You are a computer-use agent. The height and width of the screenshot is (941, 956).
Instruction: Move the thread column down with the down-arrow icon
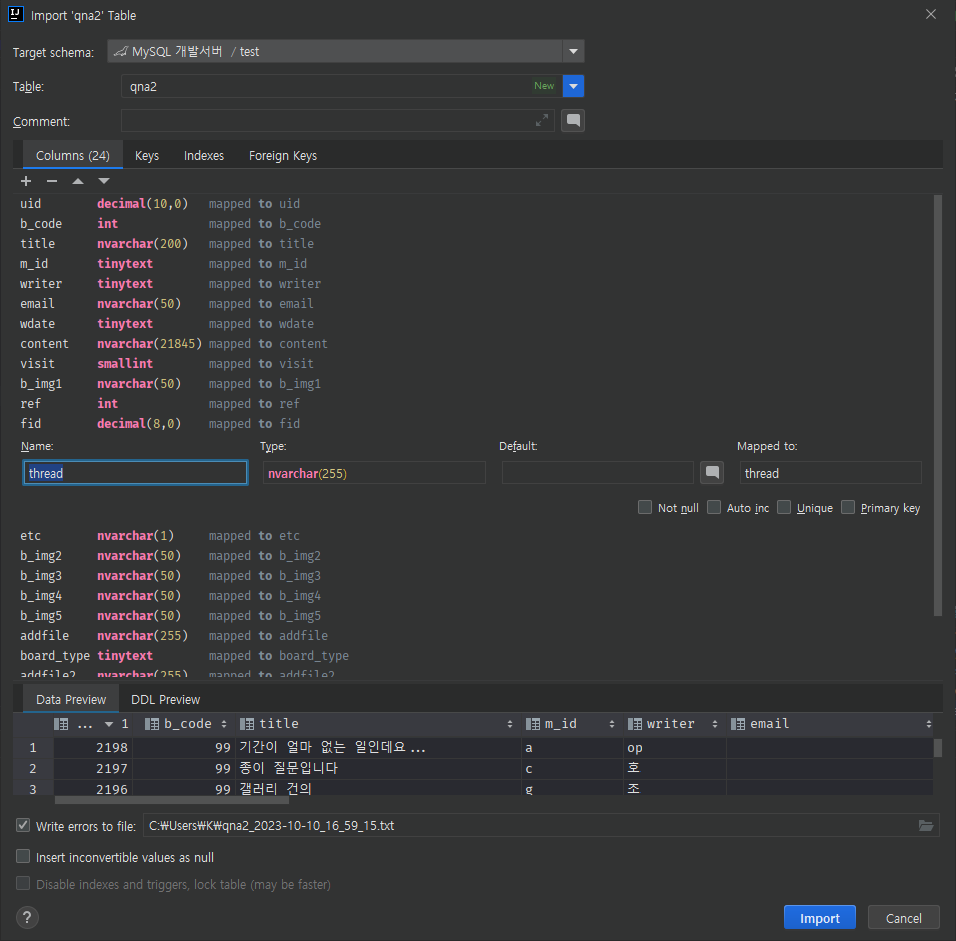[103, 181]
